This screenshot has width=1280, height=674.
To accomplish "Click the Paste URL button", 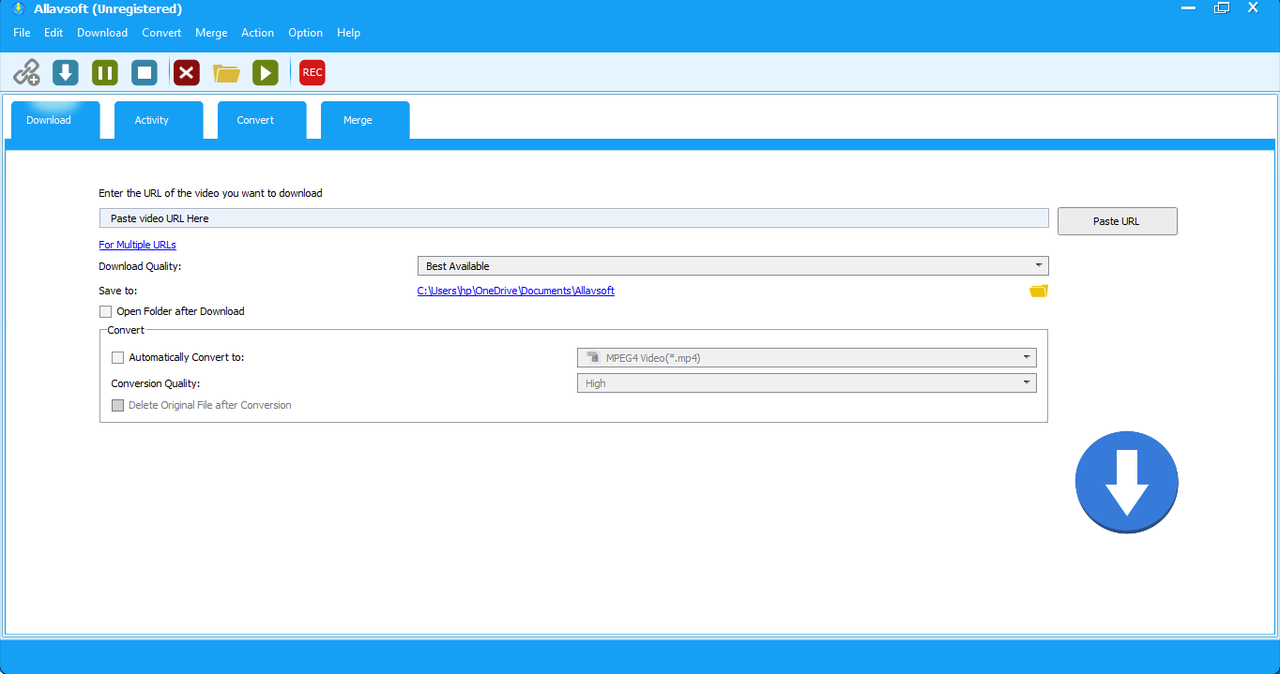I will pos(1117,221).
